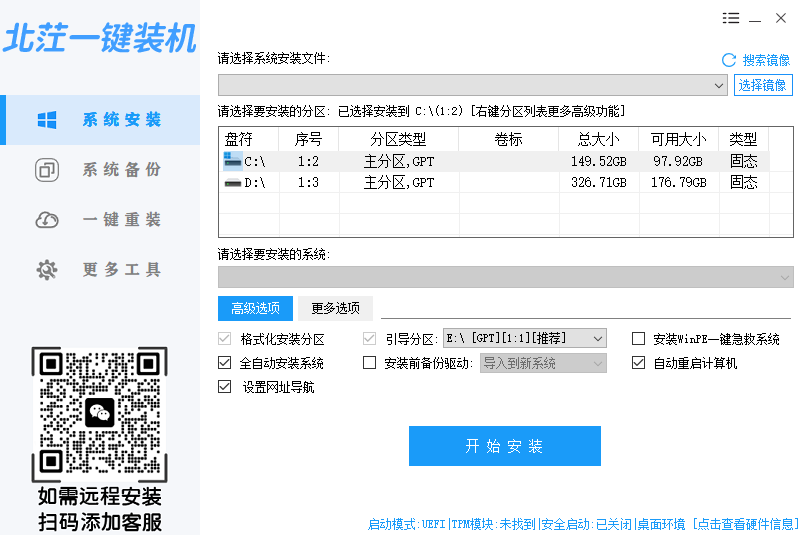Switch to the 高级选项 tab

[x=255, y=308]
